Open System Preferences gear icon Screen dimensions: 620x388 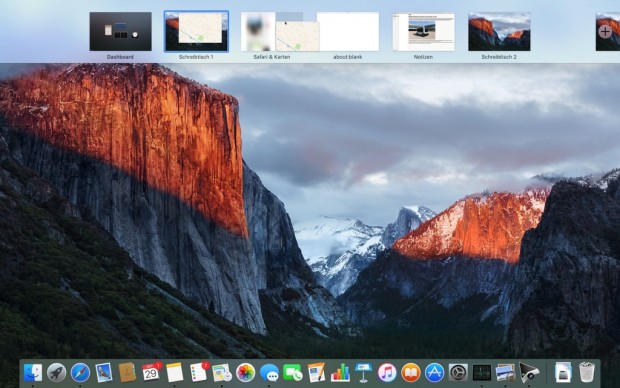tap(458, 373)
